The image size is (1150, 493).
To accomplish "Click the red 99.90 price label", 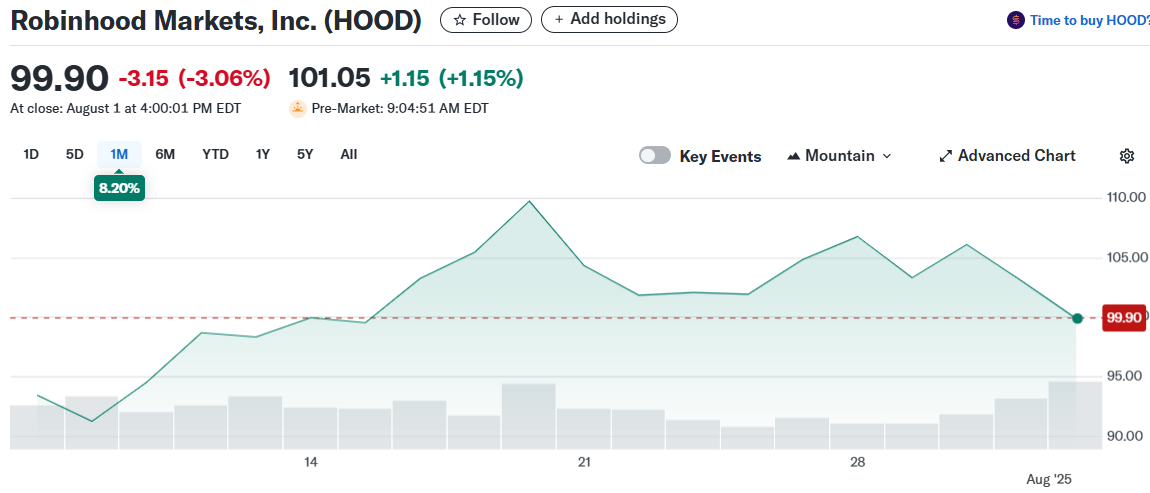I will click(1124, 318).
